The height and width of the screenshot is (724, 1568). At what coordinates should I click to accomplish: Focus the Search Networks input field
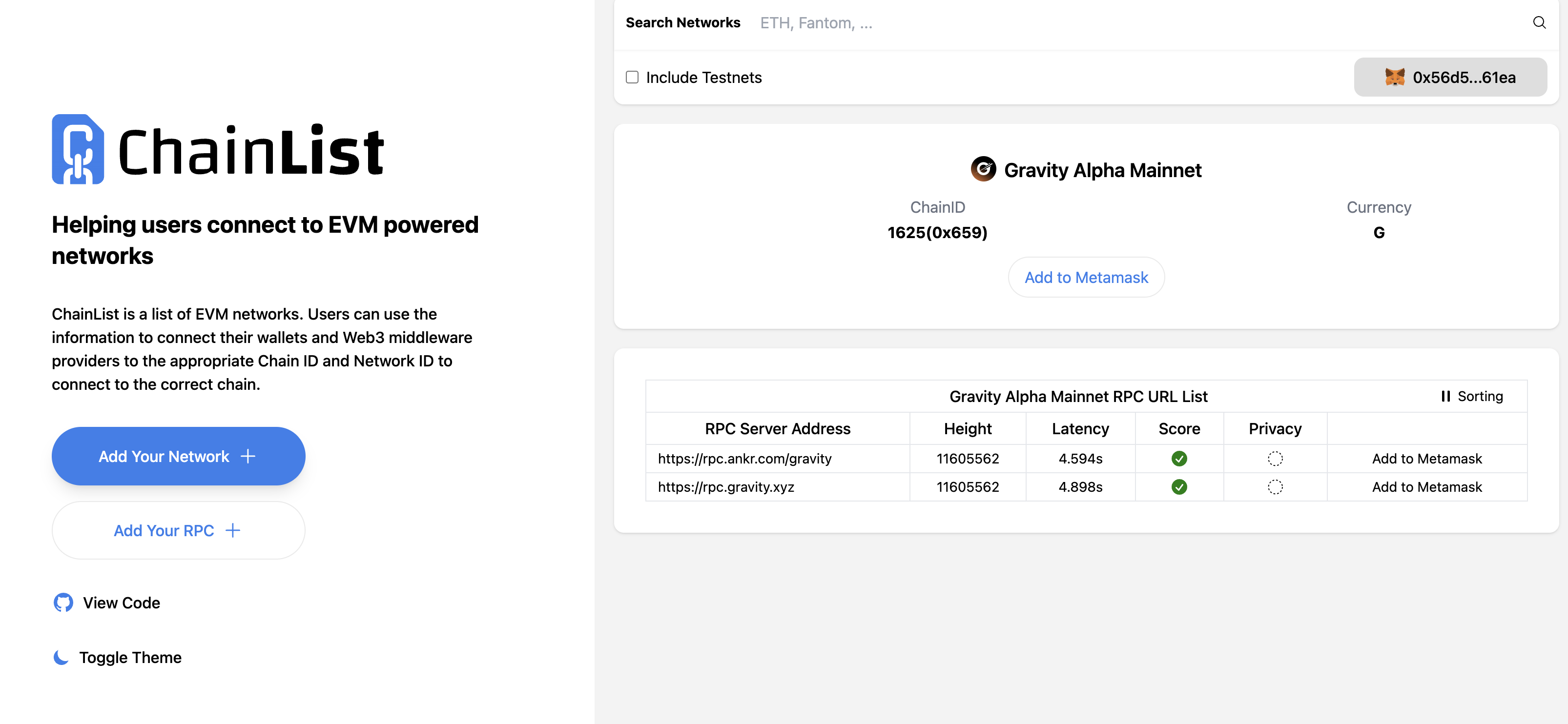[1095, 23]
